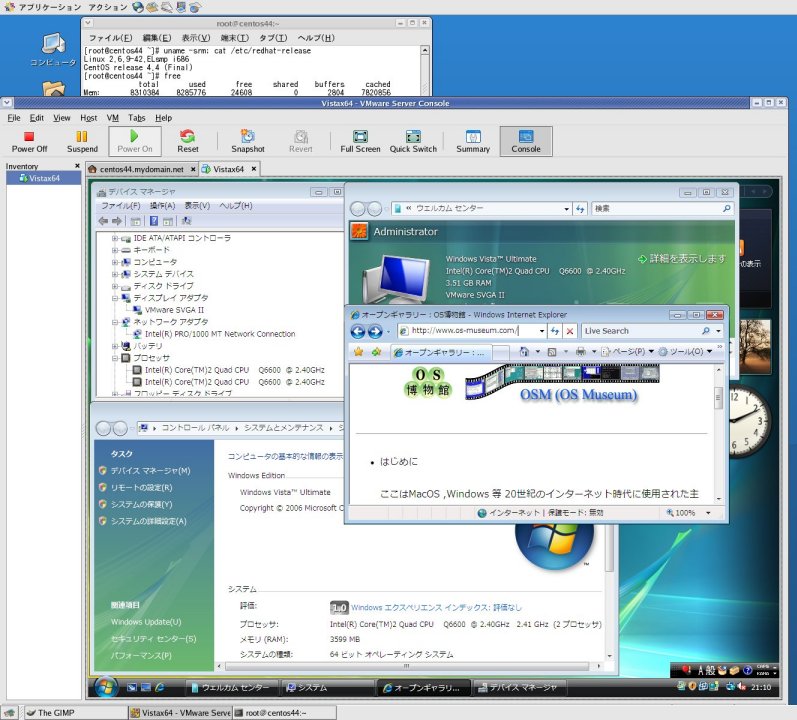This screenshot has width=797, height=720.
Task: Reset the virtual machine
Action: click(188, 141)
